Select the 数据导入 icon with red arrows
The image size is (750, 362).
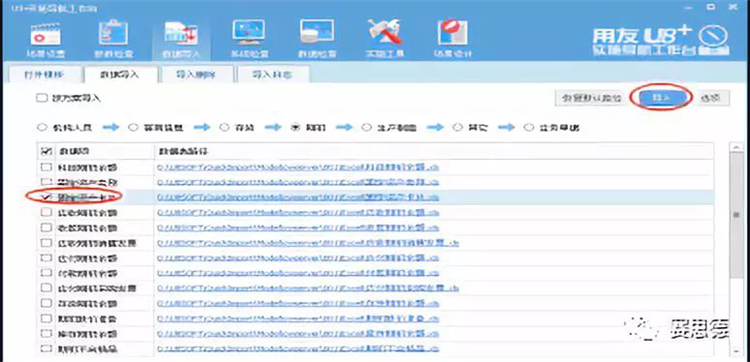(x=181, y=33)
